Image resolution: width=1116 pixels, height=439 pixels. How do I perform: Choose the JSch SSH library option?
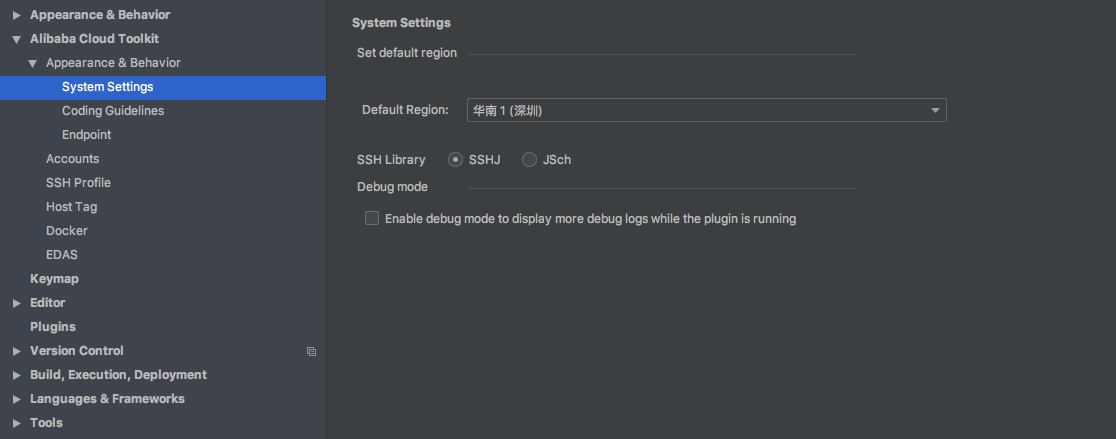pos(530,159)
